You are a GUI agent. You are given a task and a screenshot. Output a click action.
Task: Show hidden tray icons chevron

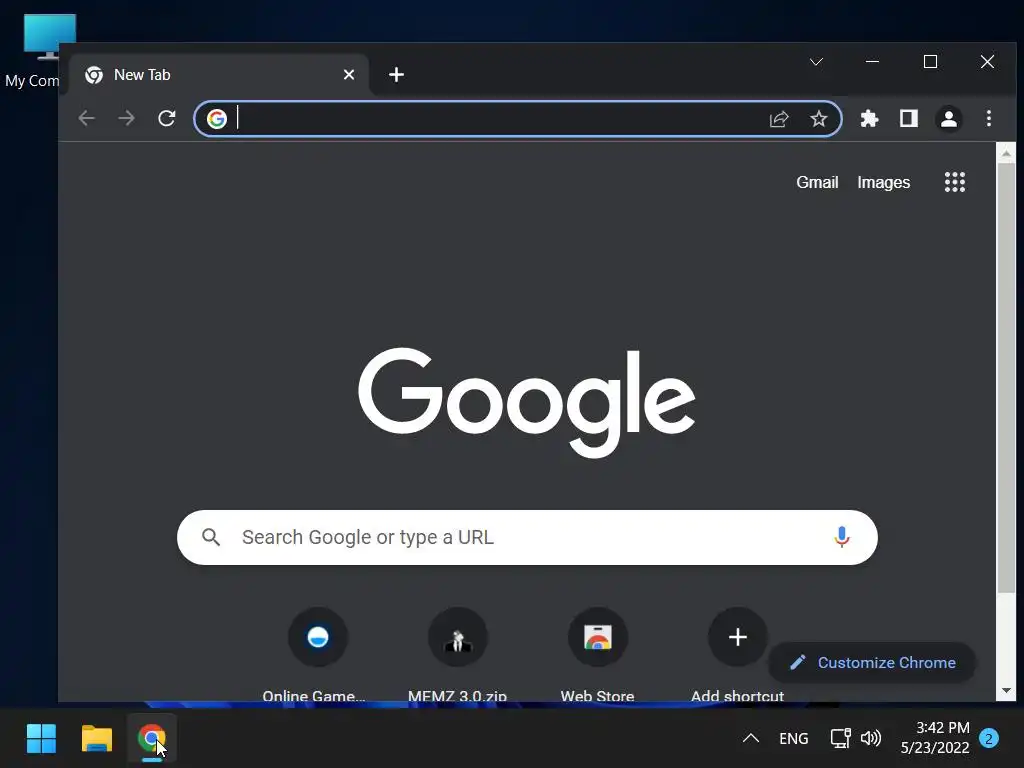[751, 739]
